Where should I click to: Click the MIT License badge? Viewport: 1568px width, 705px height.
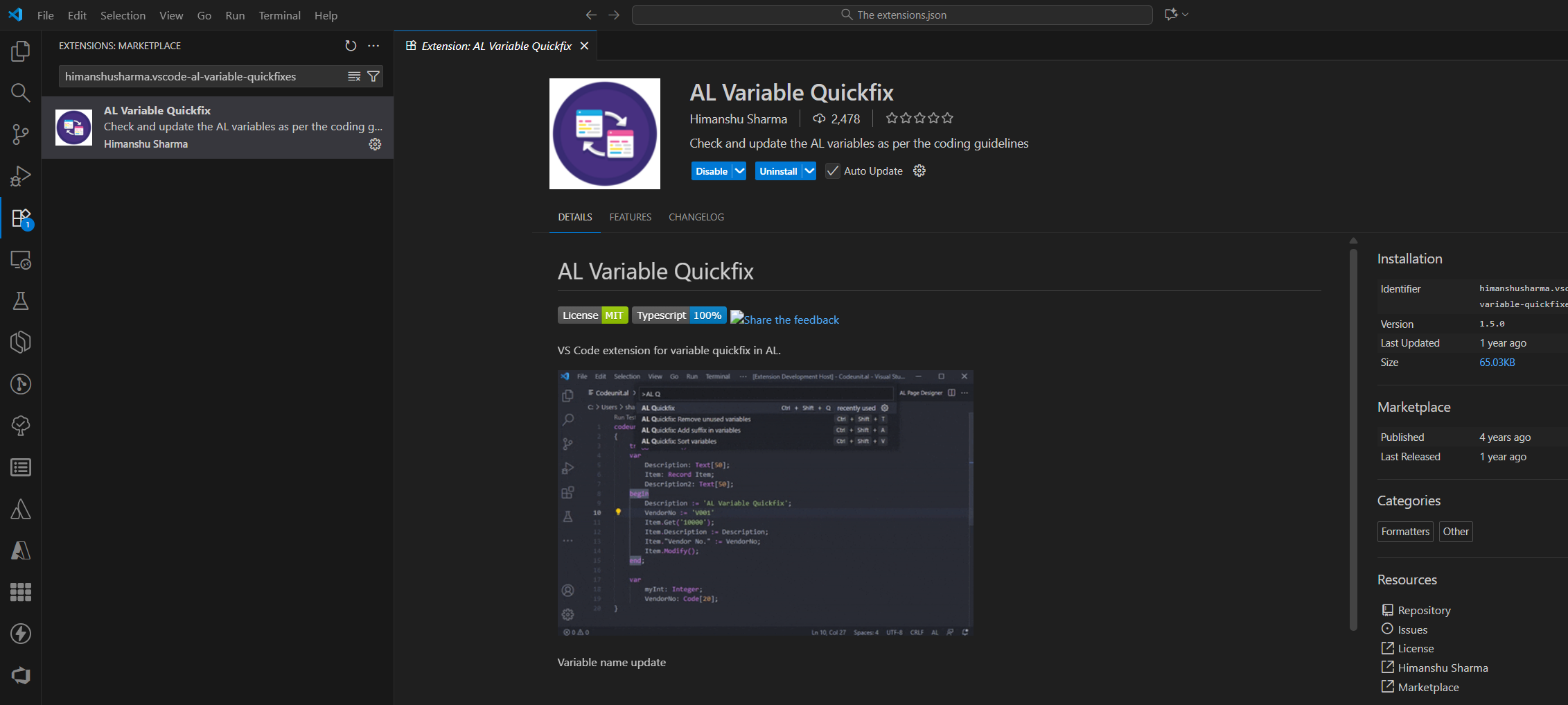tap(593, 315)
